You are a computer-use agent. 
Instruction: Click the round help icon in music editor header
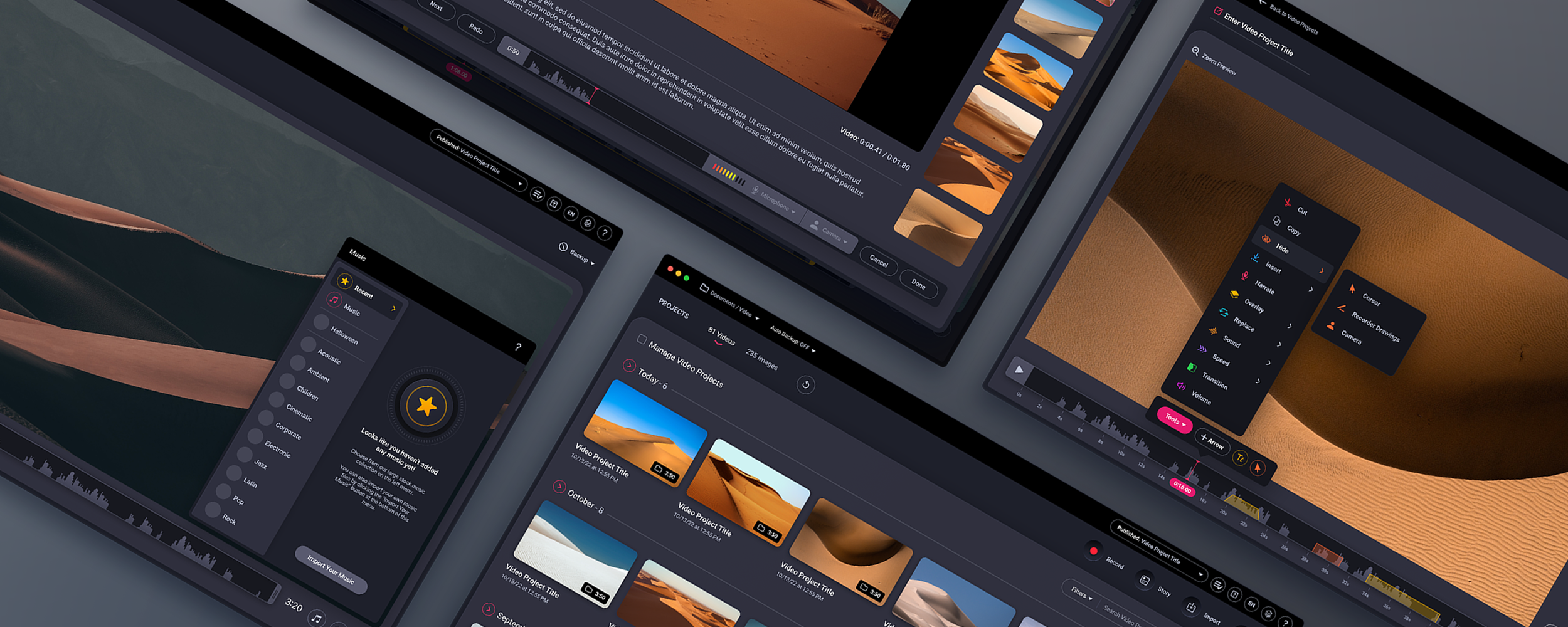[605, 233]
